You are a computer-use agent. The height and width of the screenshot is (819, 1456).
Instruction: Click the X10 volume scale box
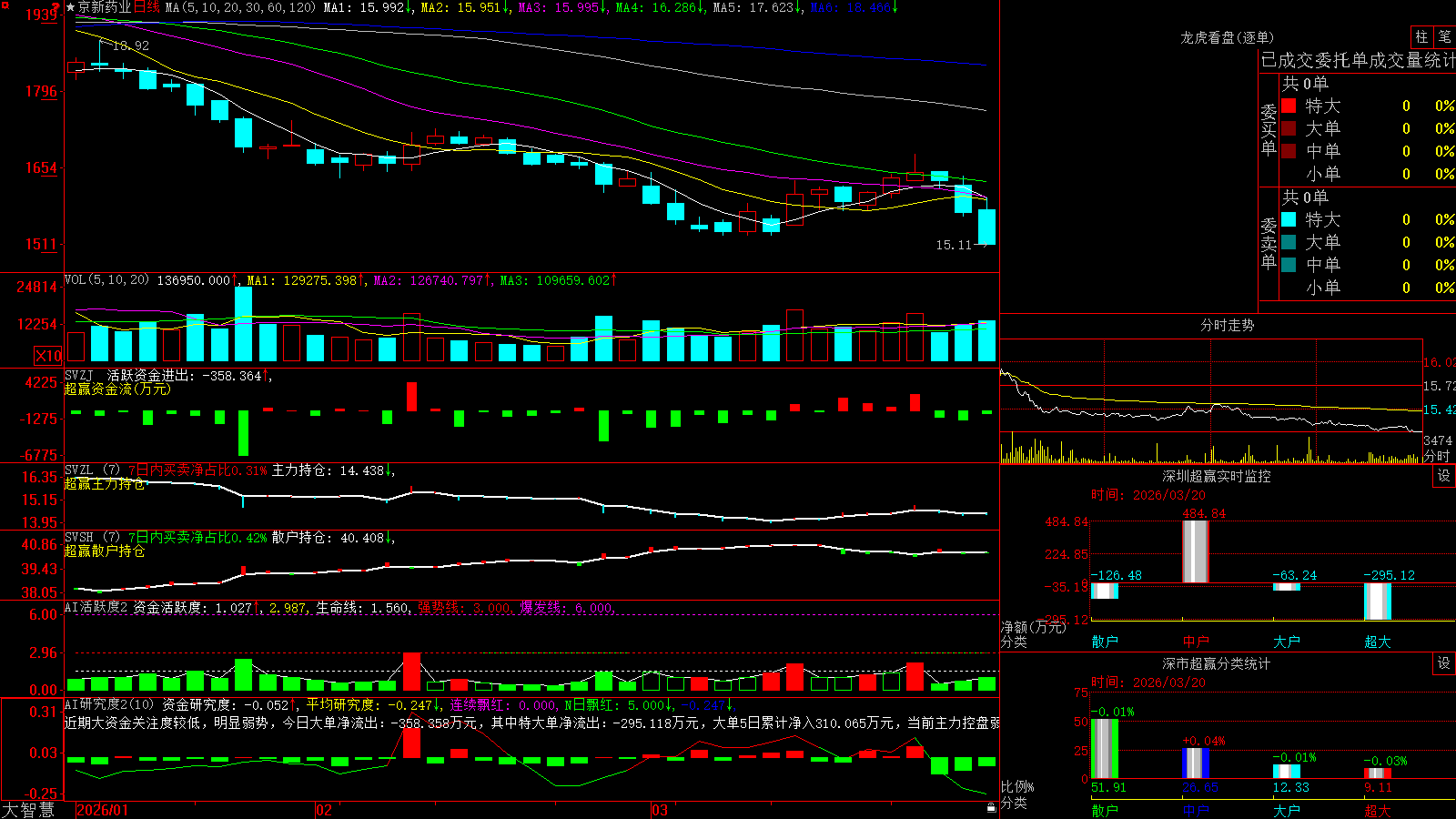tap(48, 356)
